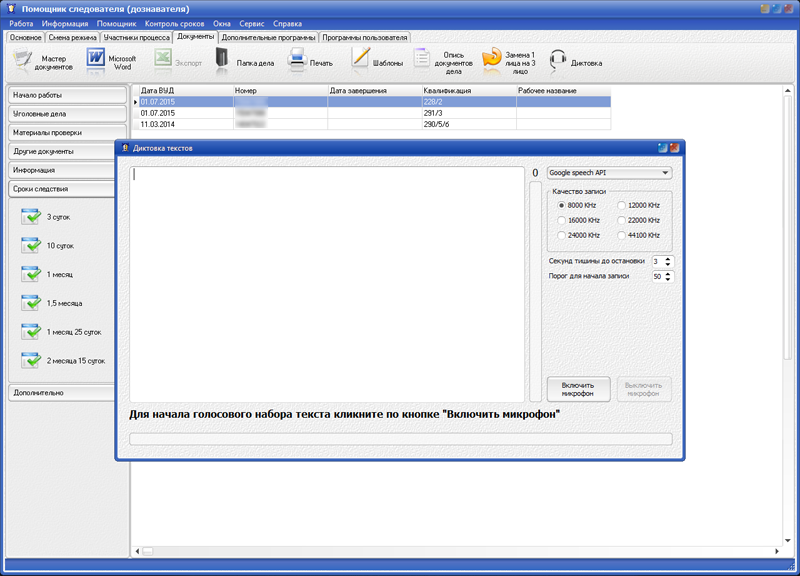Viewport: 800px width, 576px height.
Task: Decrease Секунд тишины до остановки value
Action: click(x=668, y=264)
